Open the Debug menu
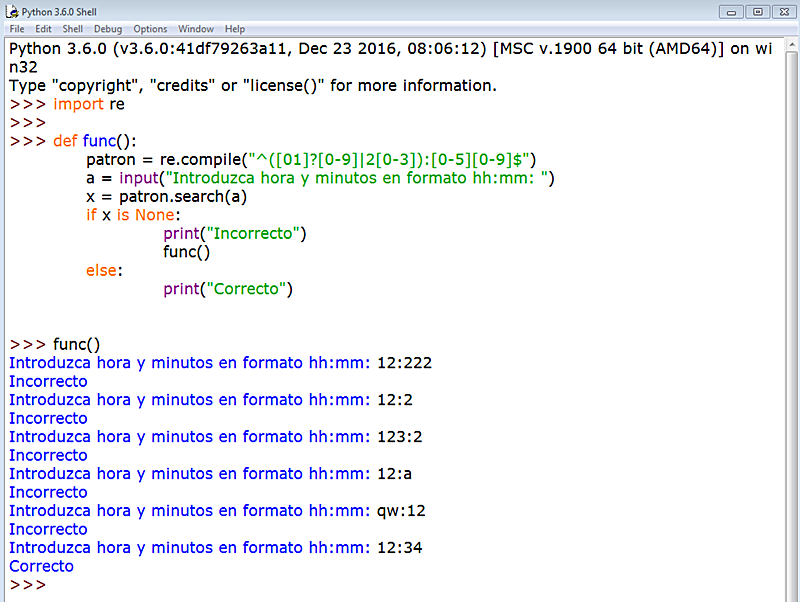 (x=106, y=28)
